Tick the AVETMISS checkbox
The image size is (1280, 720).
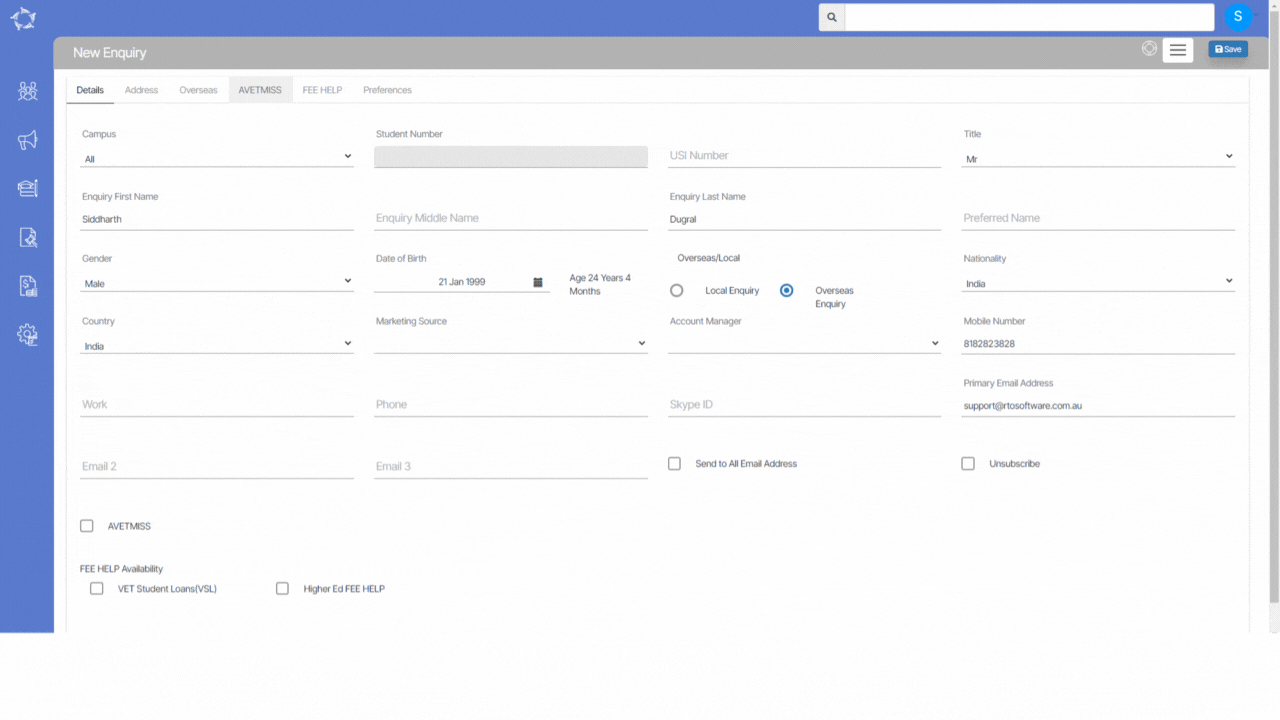coord(87,526)
